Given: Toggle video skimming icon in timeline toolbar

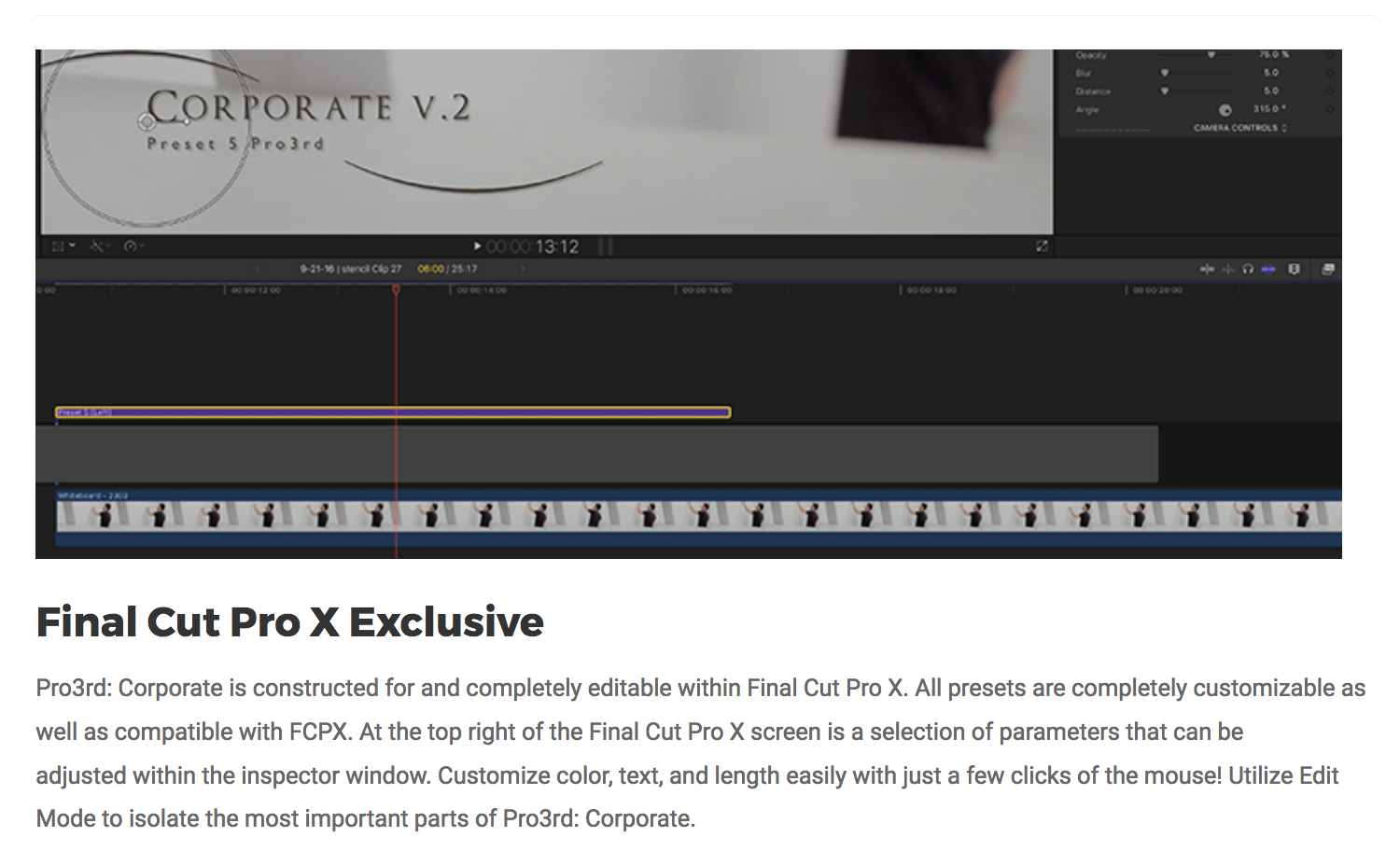Looking at the screenshot, I should tap(1207, 269).
